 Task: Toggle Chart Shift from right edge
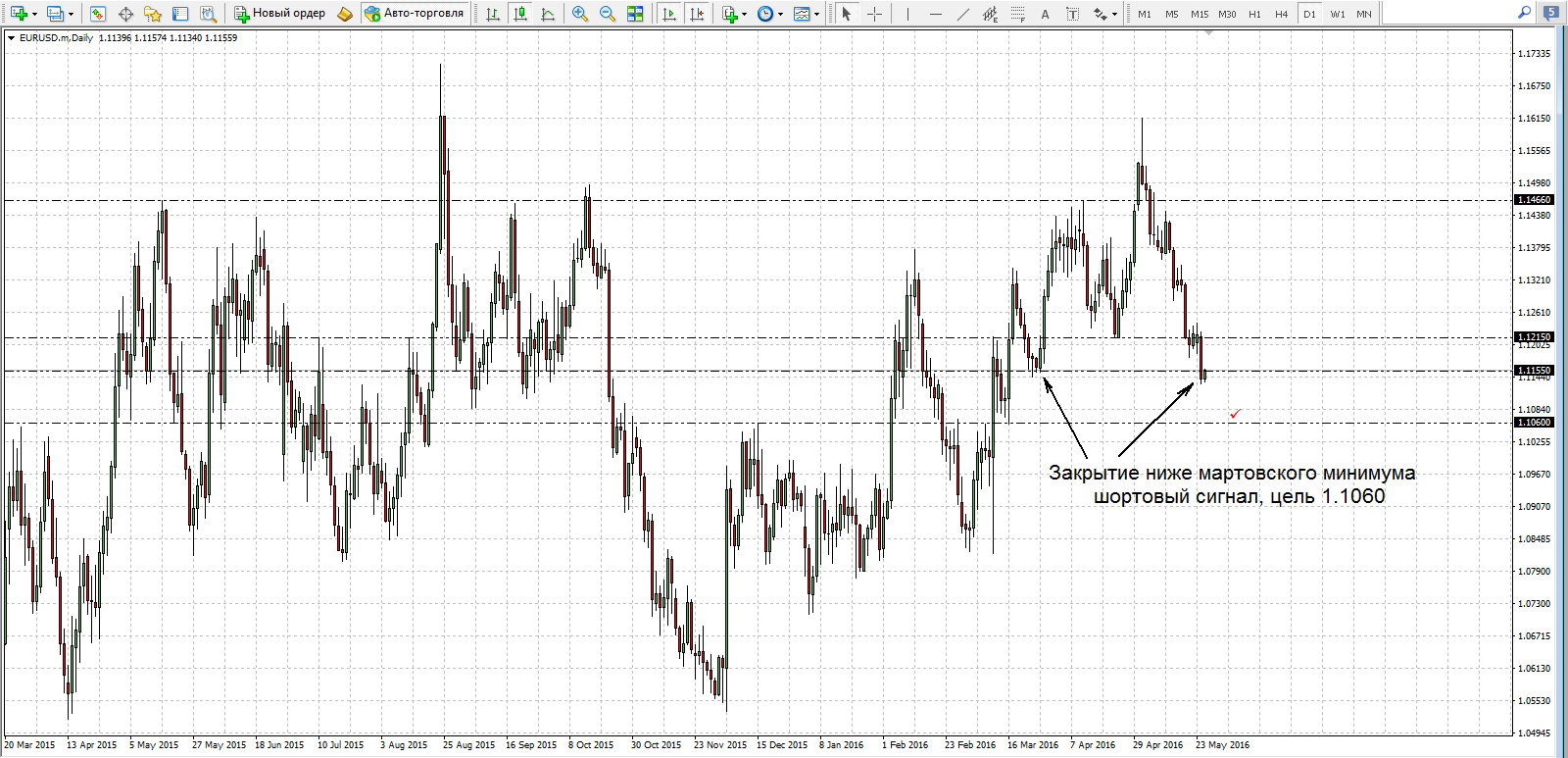point(697,14)
